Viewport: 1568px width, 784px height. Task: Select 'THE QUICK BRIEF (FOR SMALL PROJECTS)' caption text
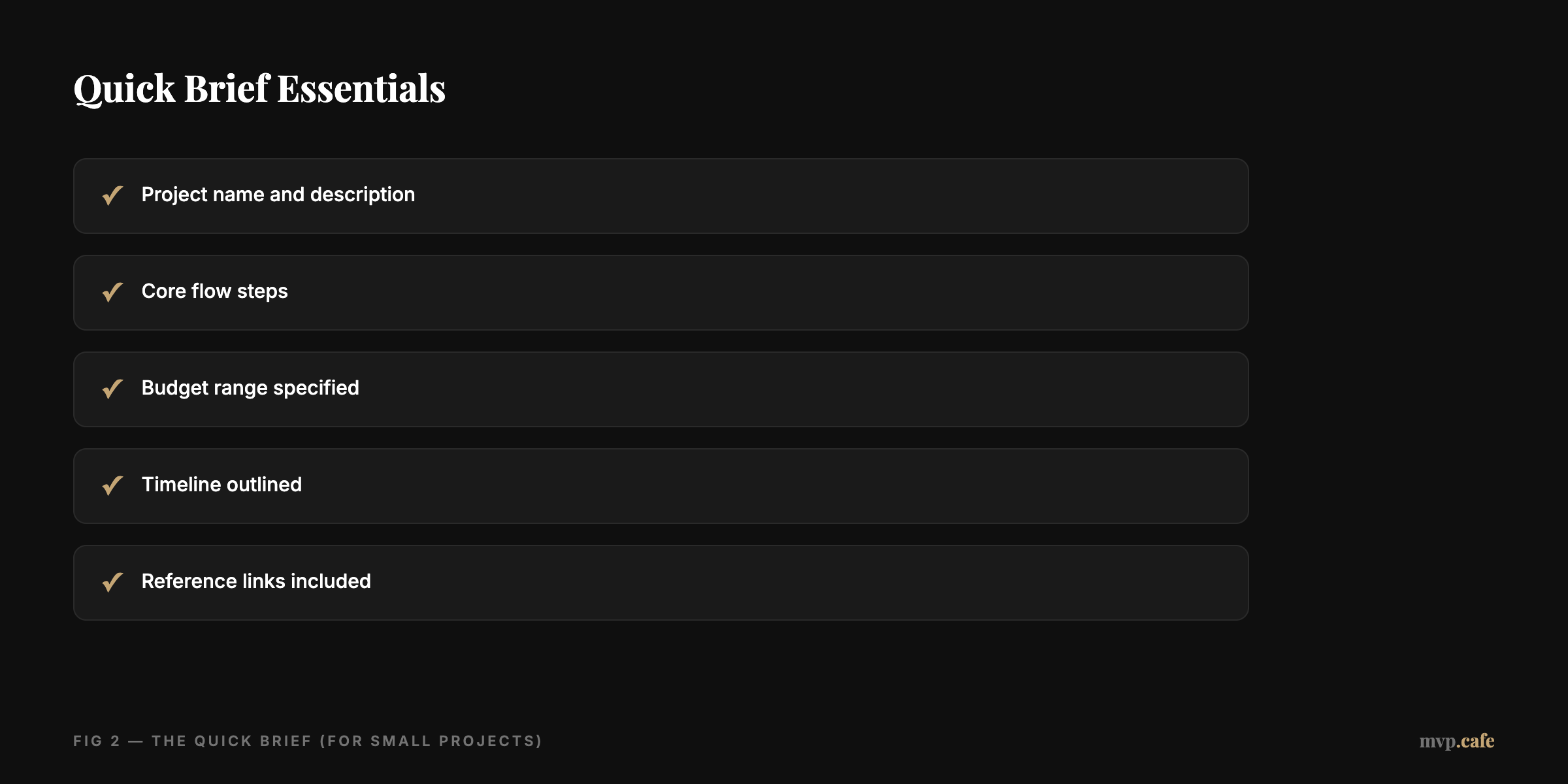point(347,741)
